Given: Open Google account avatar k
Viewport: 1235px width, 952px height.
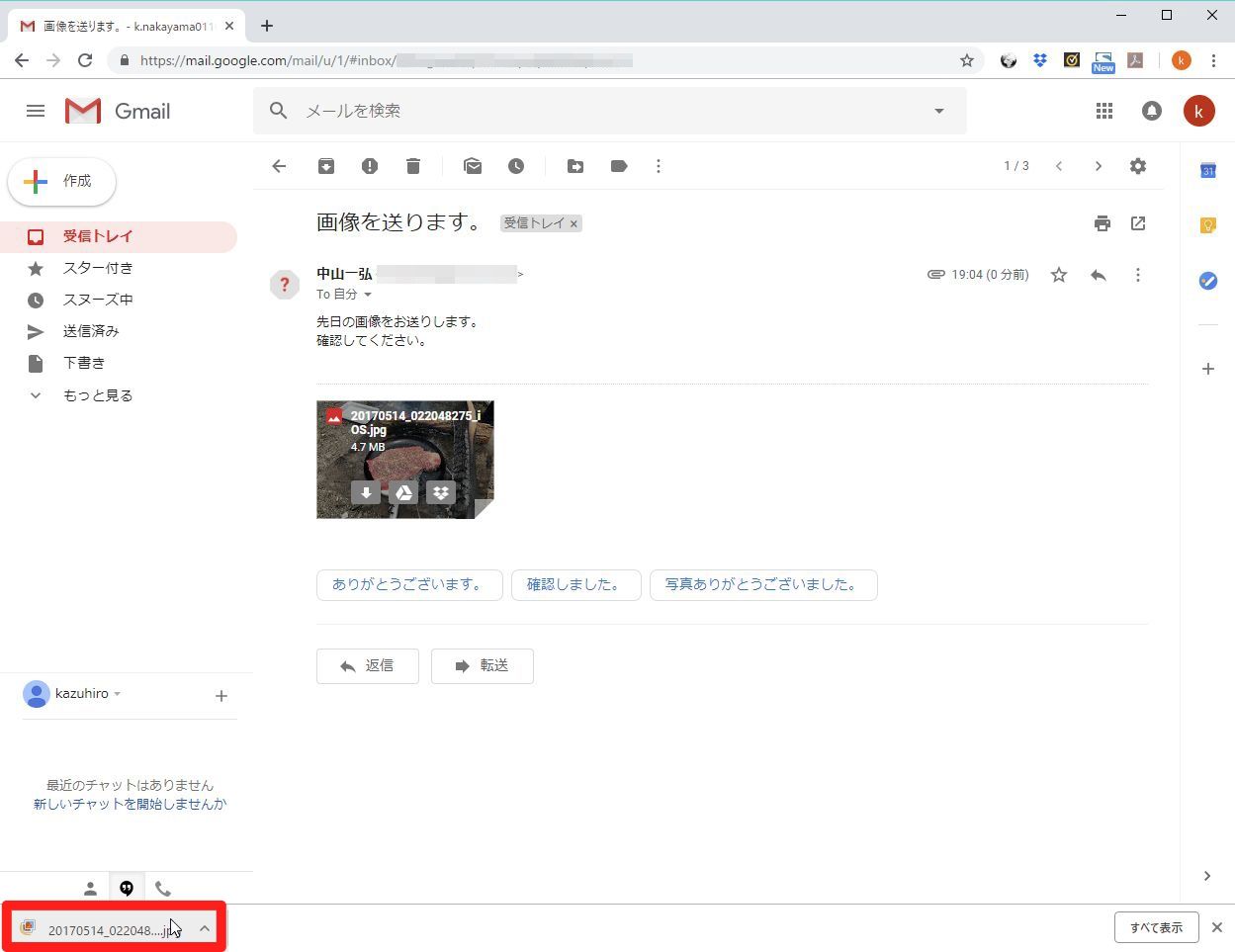Looking at the screenshot, I should click(1199, 111).
